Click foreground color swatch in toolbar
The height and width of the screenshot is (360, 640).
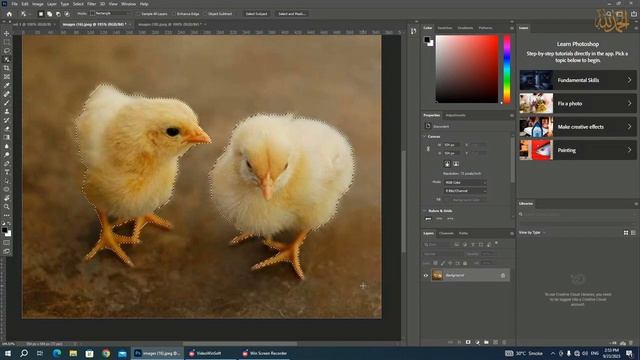click(4, 231)
